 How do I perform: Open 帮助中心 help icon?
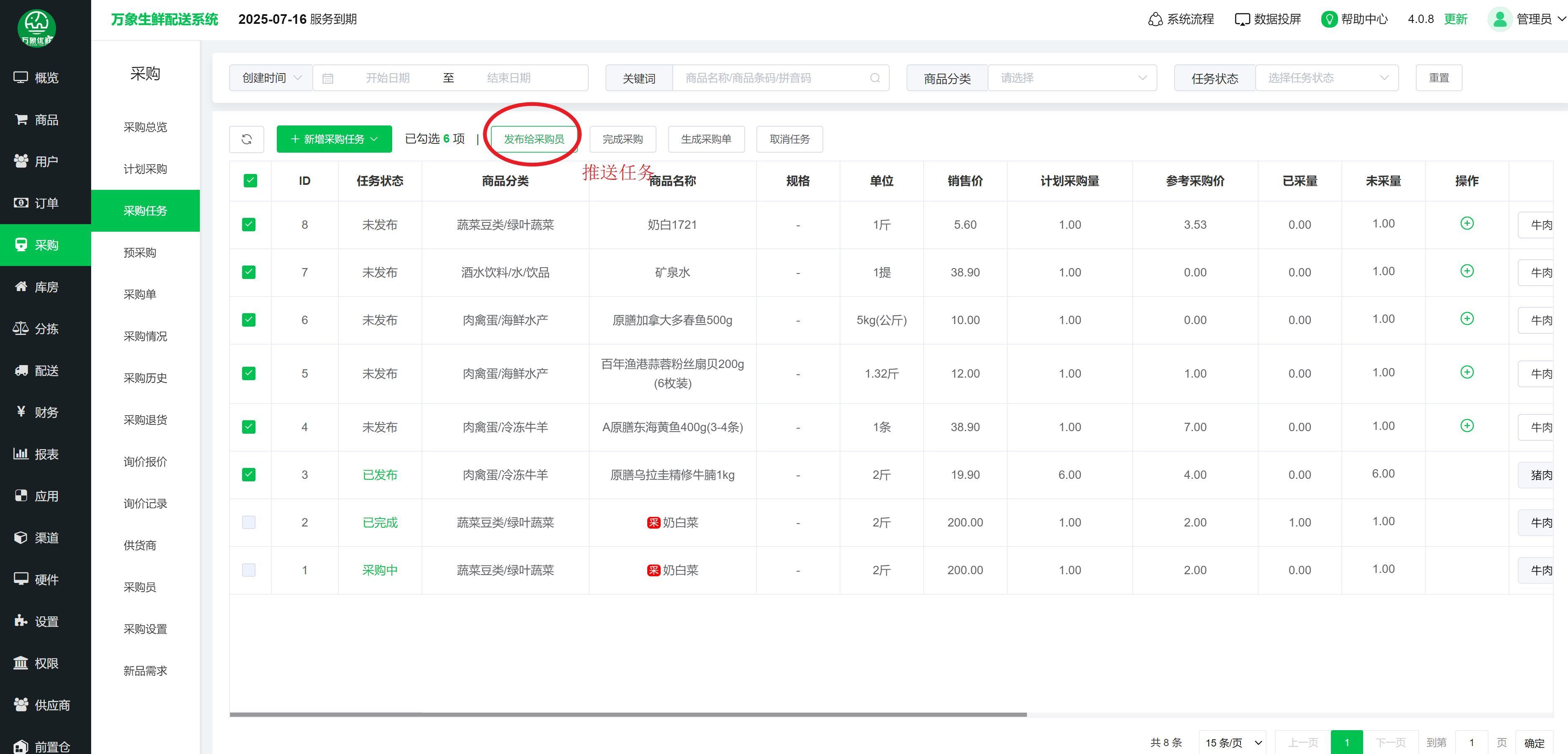coord(1329,20)
